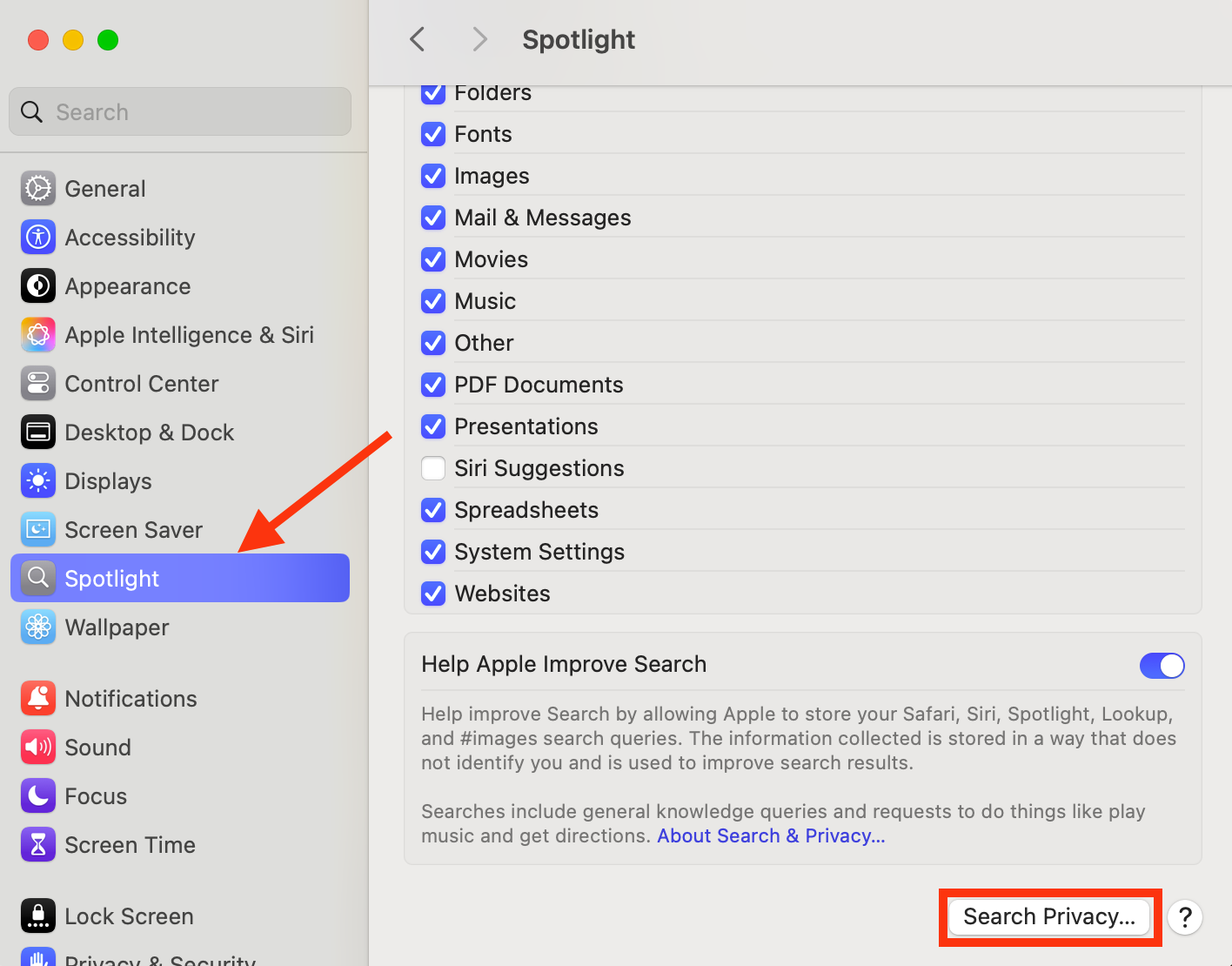Click the Search Privacy button
Viewport: 1232px width, 966px height.
1048,916
